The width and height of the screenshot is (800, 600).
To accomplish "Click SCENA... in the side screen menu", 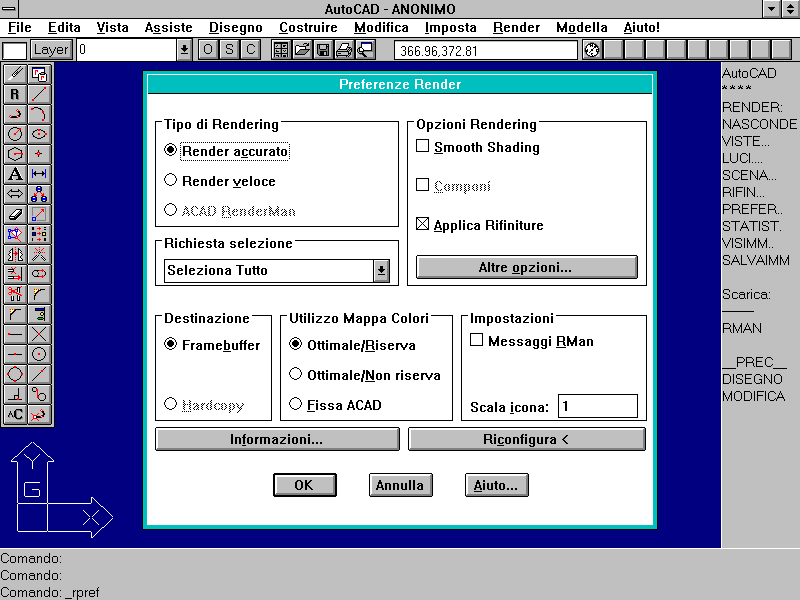I will tap(749, 176).
